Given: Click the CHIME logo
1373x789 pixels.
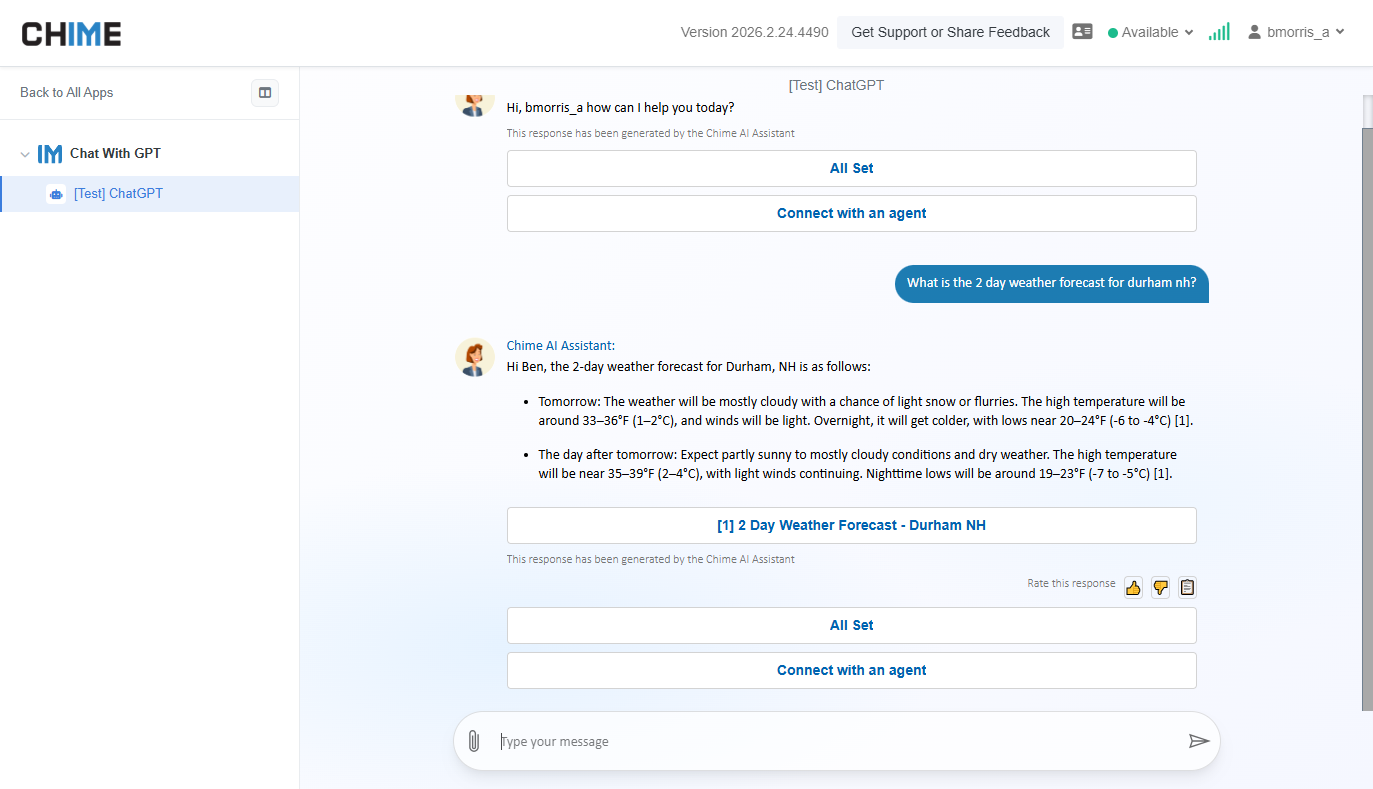Looking at the screenshot, I should (72, 34).
